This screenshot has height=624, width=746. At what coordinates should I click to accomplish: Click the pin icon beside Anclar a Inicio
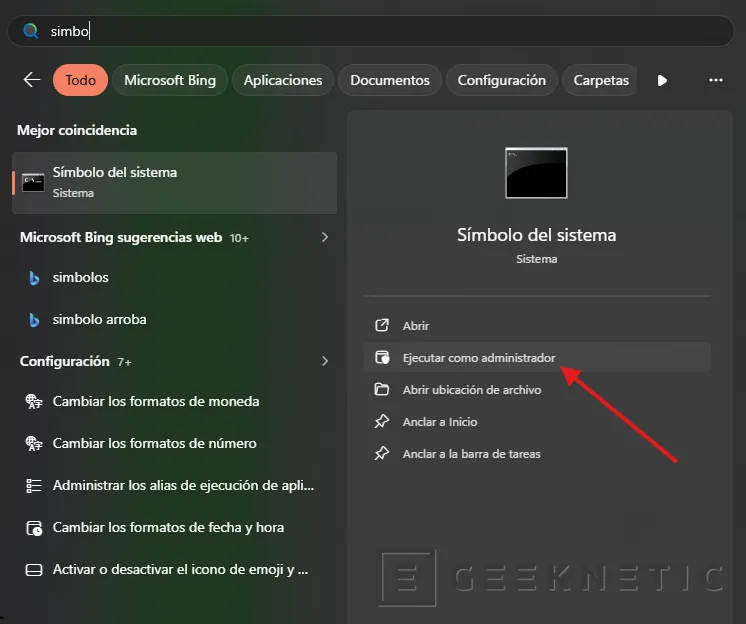click(x=382, y=421)
